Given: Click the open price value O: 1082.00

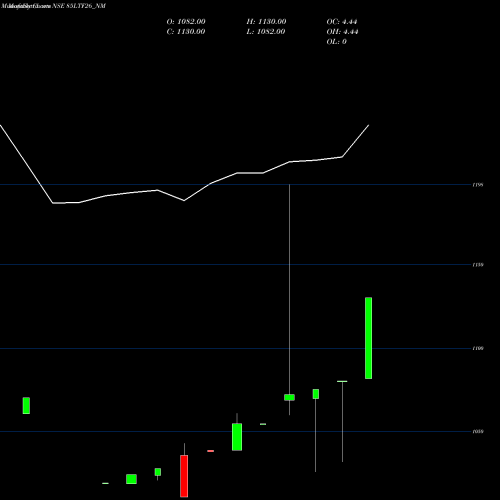Looking at the screenshot, I should [x=186, y=22].
